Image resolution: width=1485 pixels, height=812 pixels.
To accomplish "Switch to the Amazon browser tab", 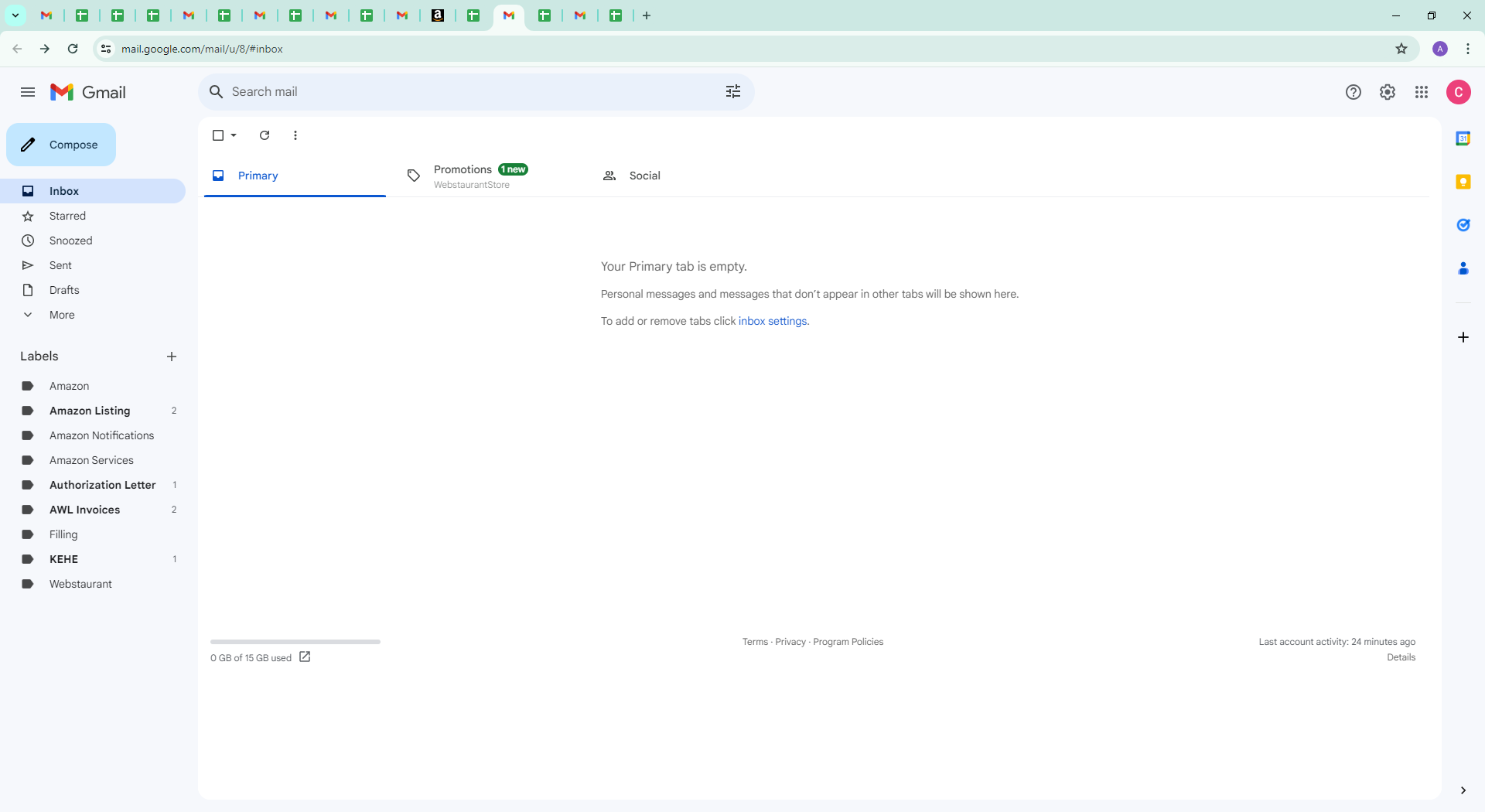I will 438,15.
